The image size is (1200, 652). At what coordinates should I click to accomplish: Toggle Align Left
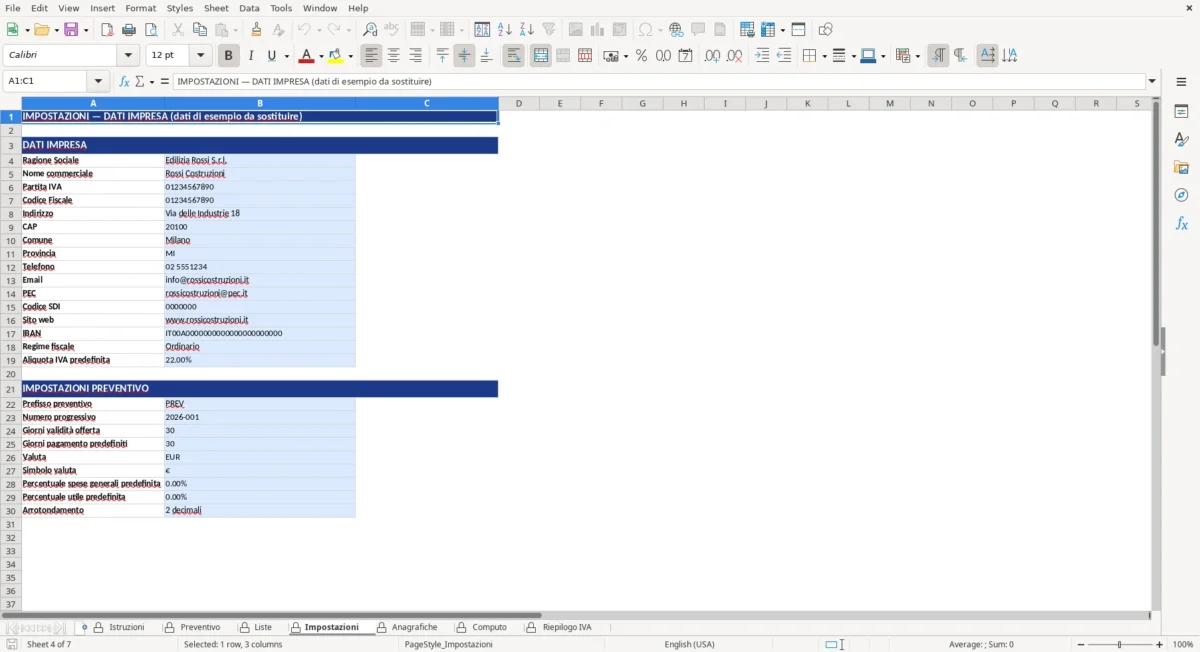pyautogui.click(x=371, y=56)
